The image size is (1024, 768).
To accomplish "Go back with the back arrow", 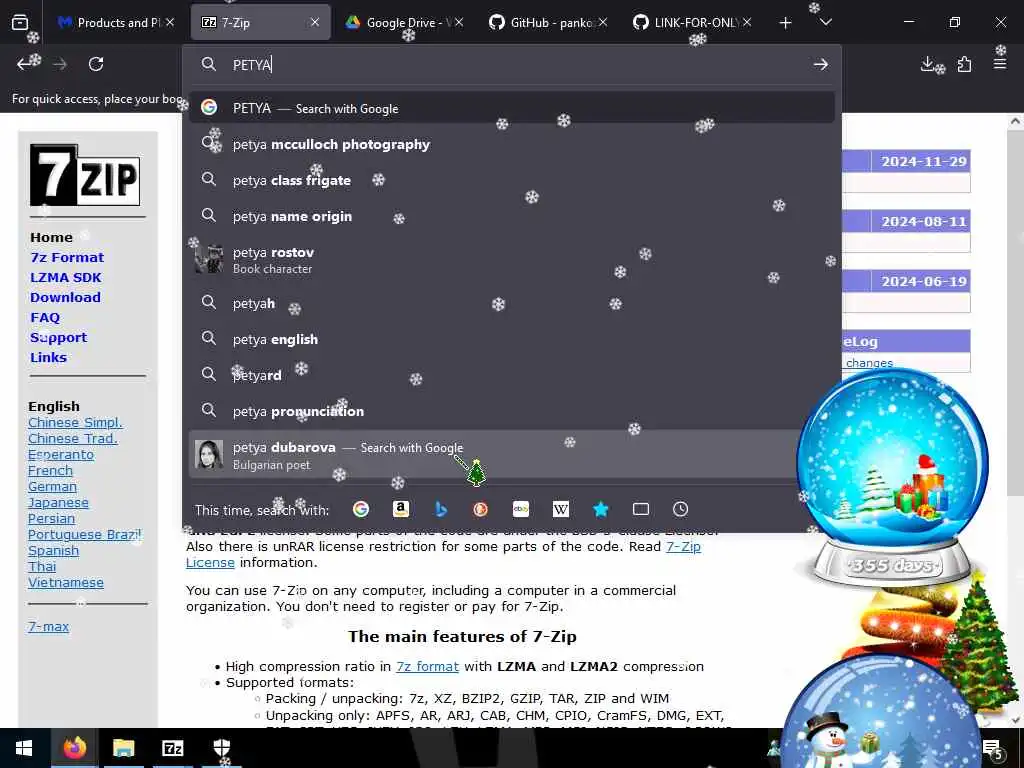I will point(25,64).
